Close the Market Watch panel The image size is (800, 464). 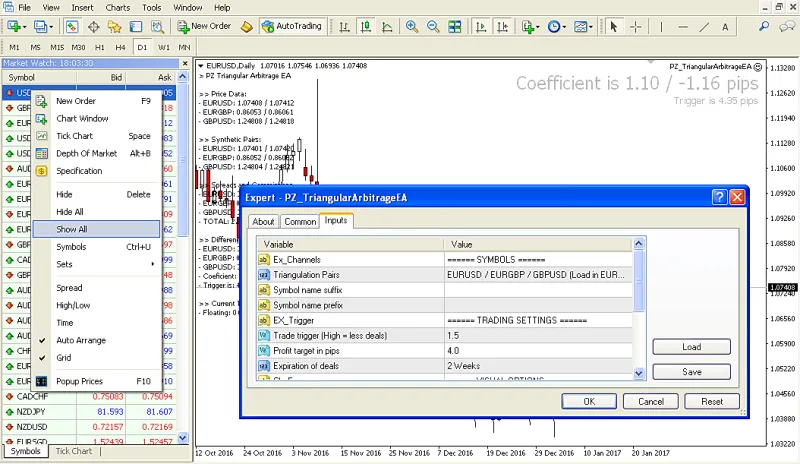185,63
